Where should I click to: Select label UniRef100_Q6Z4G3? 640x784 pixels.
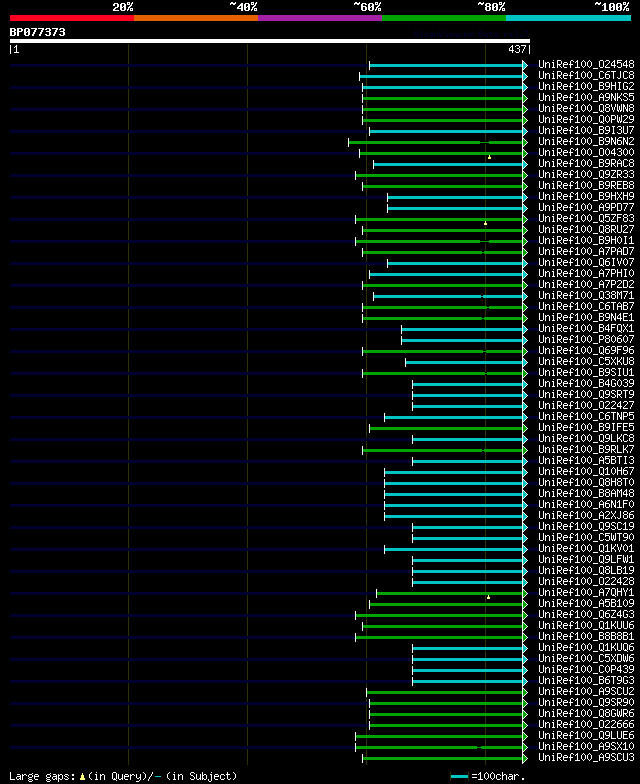tap(586, 614)
